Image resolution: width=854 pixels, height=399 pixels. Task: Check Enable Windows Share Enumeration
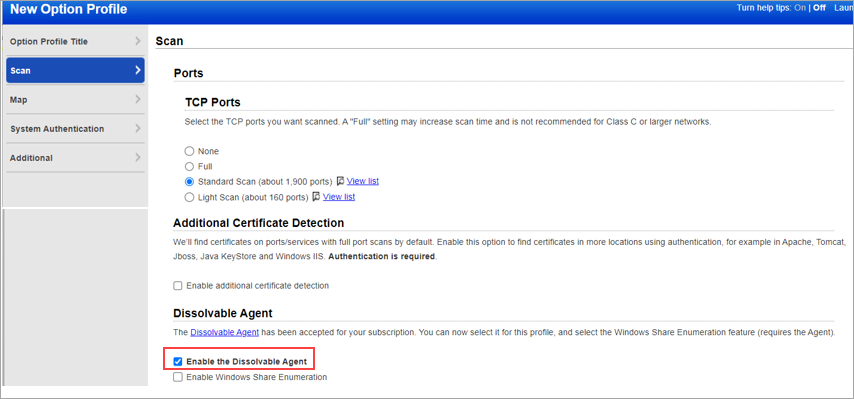[178, 377]
